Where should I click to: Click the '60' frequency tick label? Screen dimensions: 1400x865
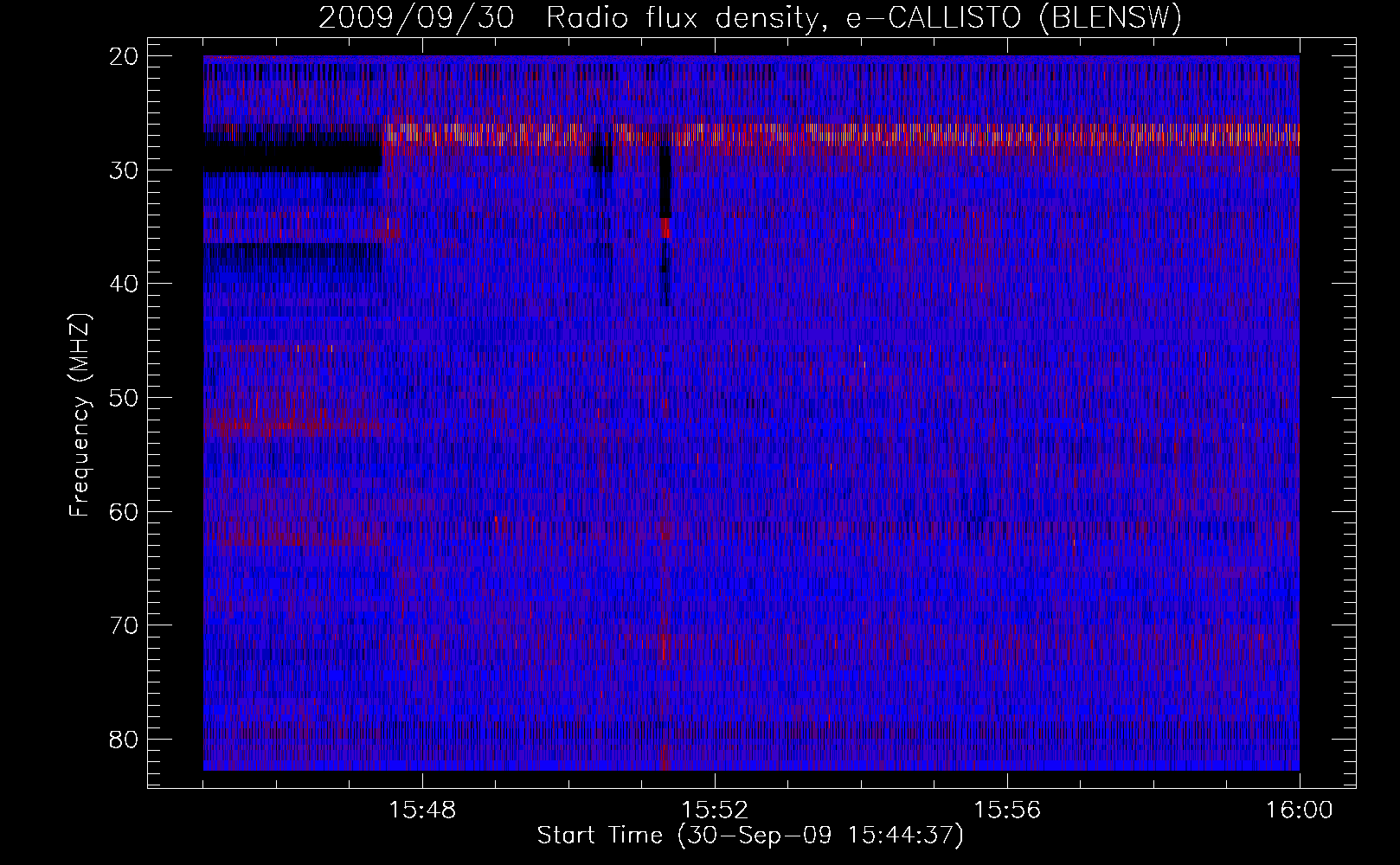click(125, 512)
